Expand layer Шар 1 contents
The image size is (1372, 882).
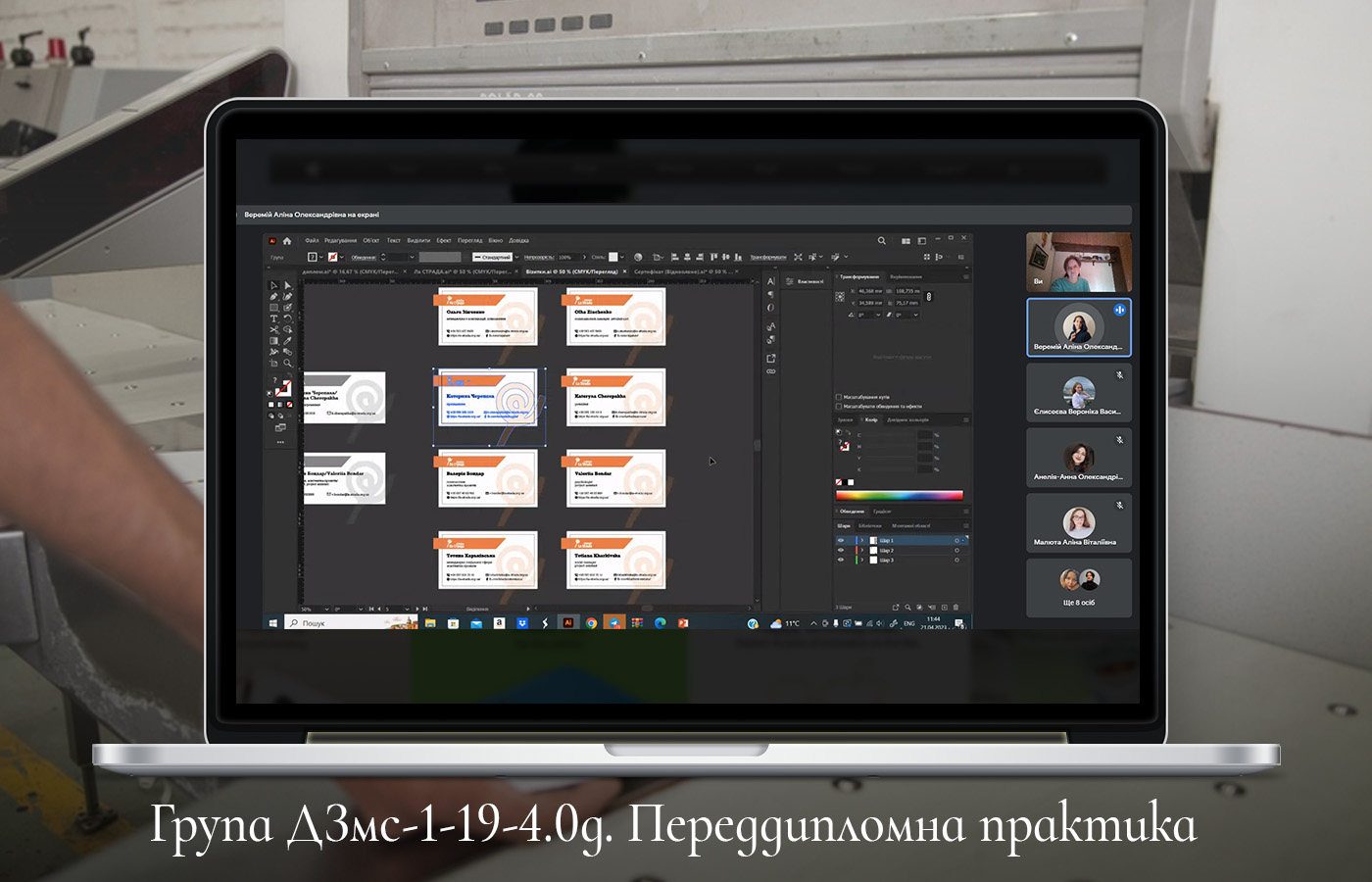(x=862, y=540)
